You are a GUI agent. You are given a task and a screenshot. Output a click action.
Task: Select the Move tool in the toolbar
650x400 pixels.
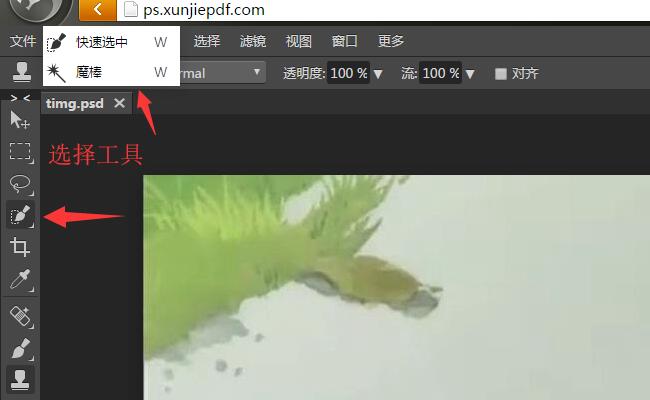(19, 120)
